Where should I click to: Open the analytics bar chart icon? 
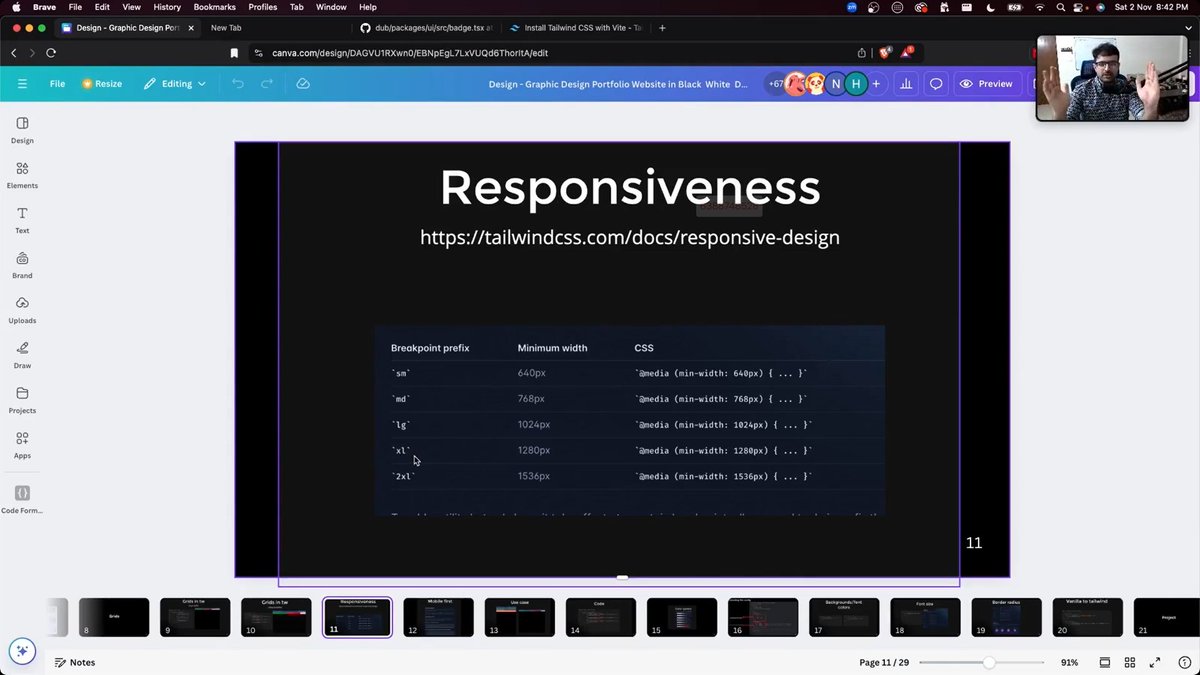(x=906, y=84)
